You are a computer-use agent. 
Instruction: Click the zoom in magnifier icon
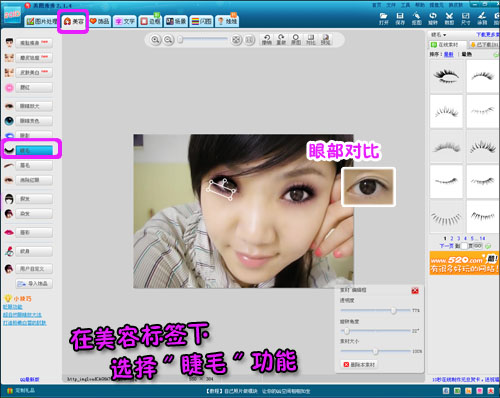click(x=155, y=40)
